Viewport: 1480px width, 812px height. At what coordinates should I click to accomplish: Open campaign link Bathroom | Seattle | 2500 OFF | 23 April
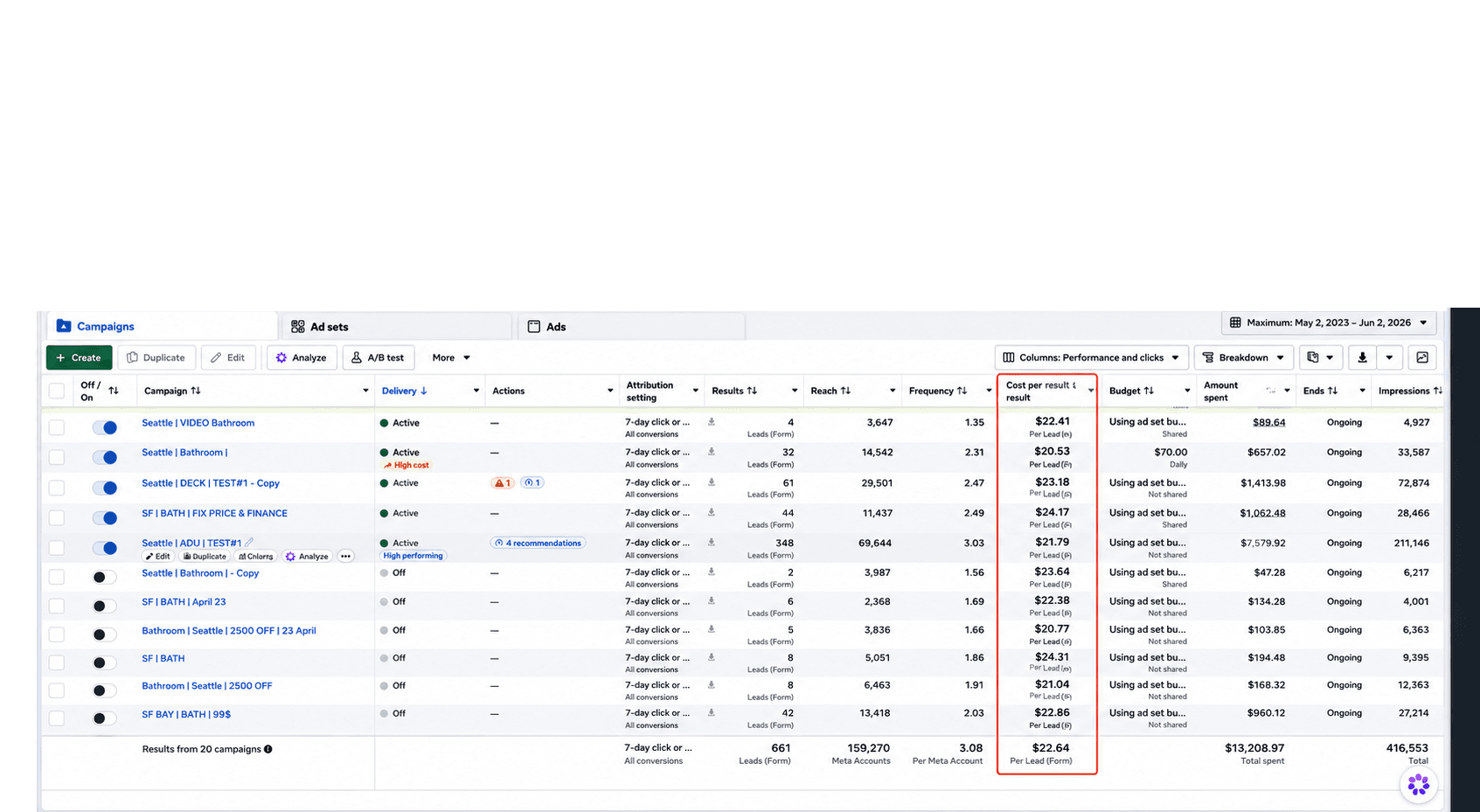tap(229, 630)
